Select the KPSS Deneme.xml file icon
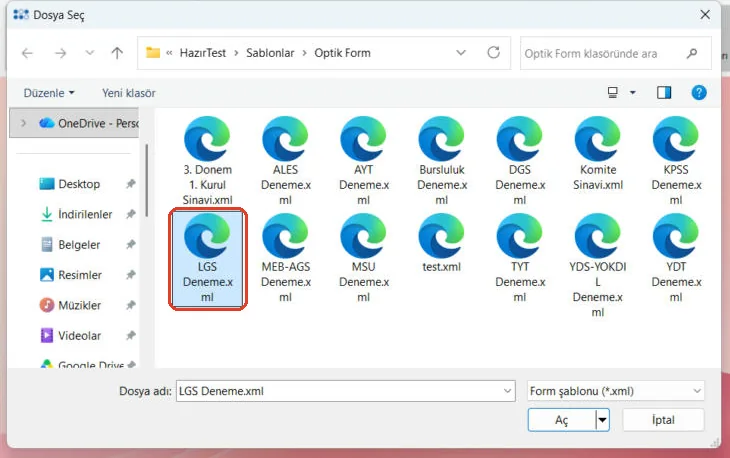This screenshot has width=730, height=458. [676, 139]
